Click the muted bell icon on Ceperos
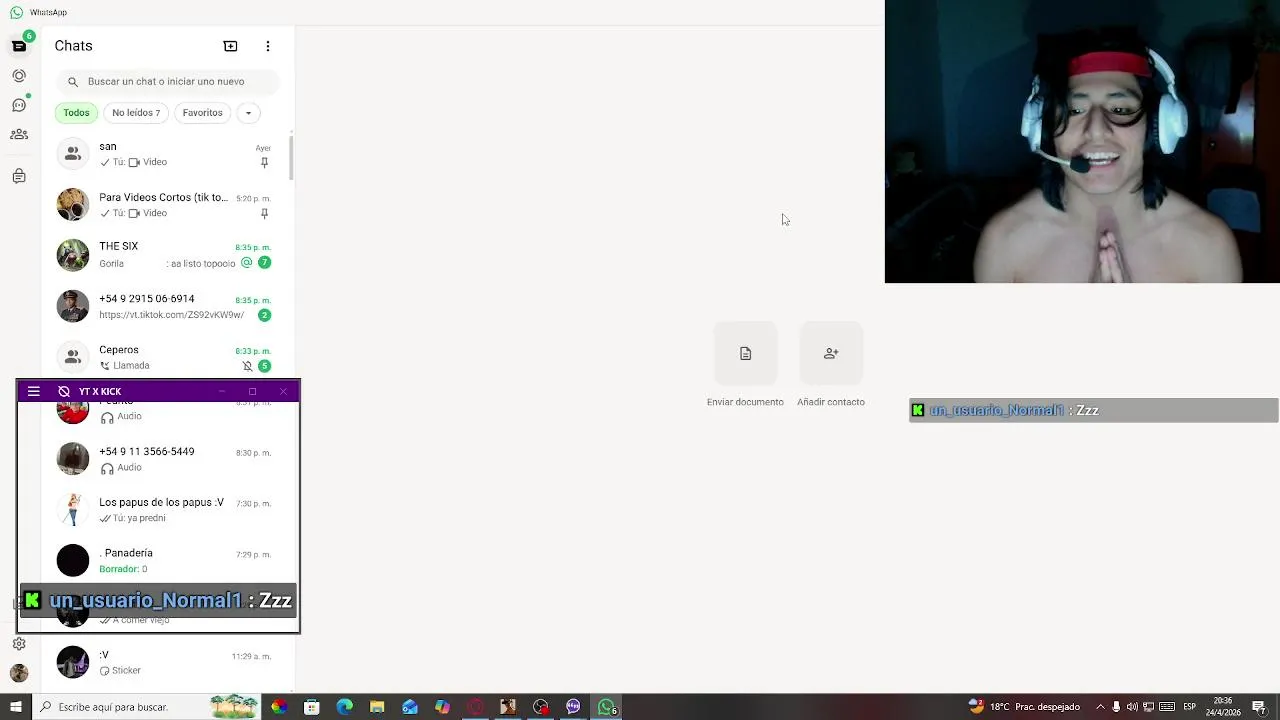The image size is (1280, 720). pyautogui.click(x=247, y=366)
